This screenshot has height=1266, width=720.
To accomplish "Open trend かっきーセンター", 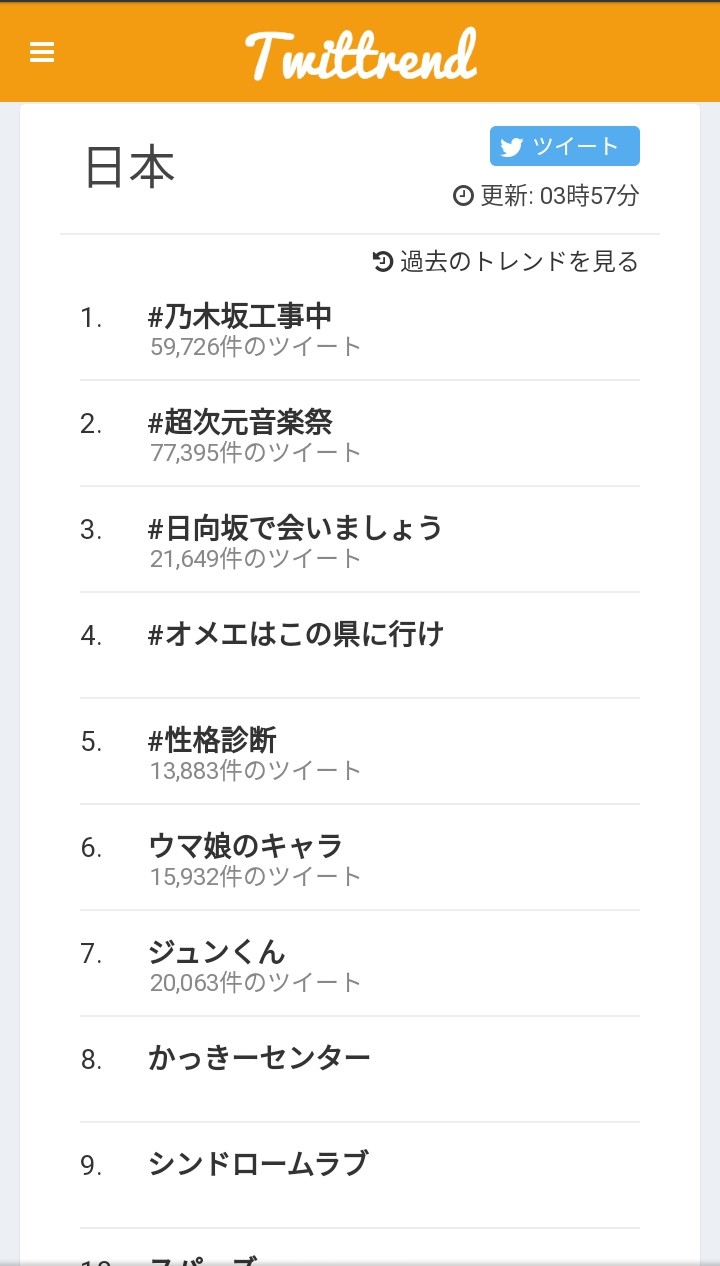I will point(259,1059).
